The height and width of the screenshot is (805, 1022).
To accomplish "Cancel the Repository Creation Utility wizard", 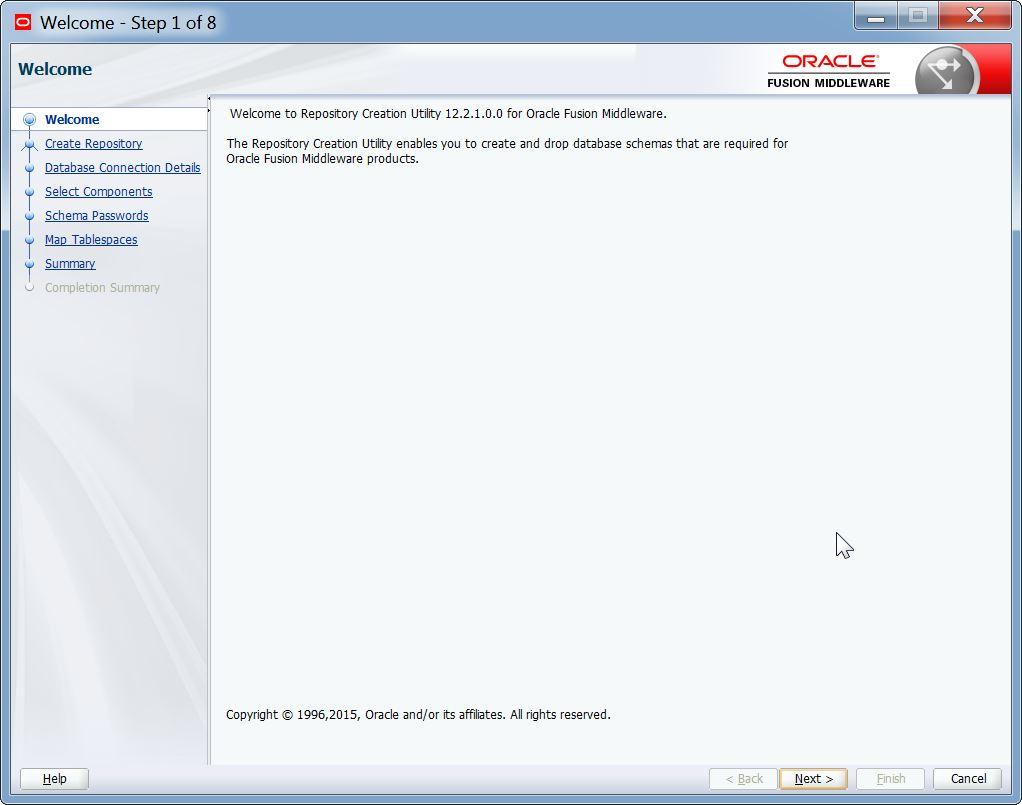I will pos(968,779).
